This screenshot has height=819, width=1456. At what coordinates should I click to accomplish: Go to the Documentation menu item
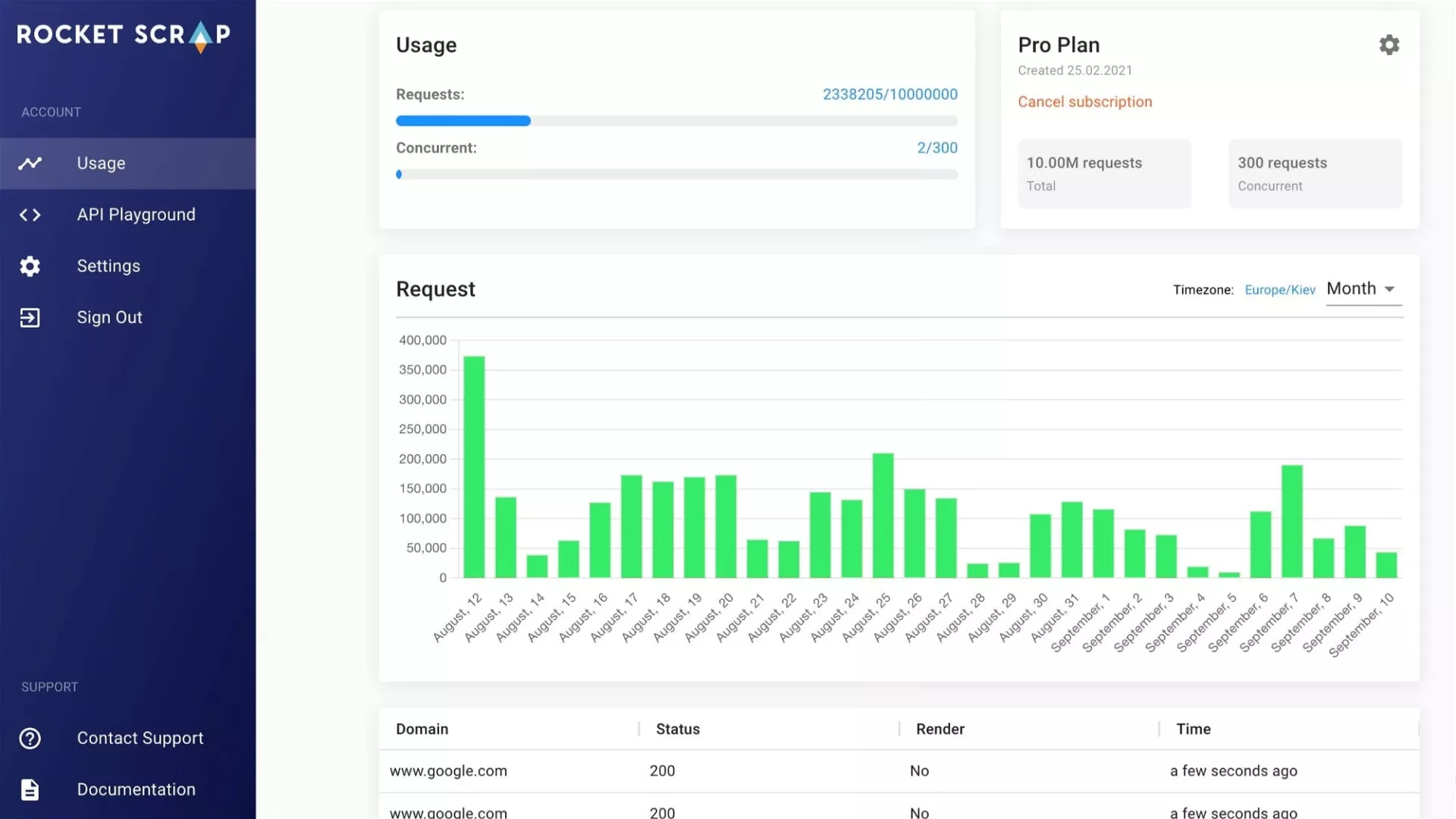136,789
